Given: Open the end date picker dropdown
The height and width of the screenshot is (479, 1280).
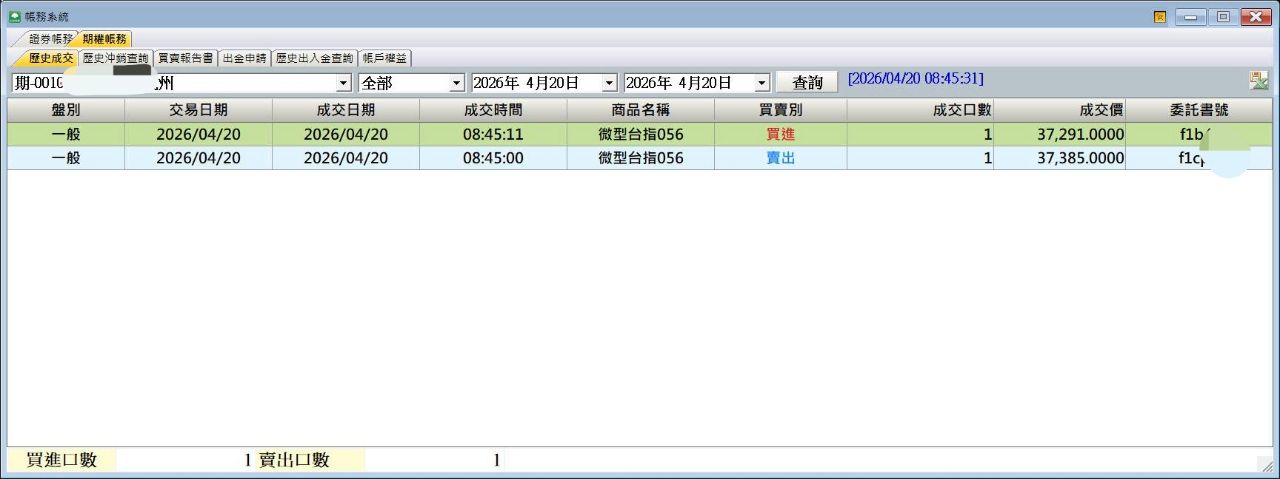Looking at the screenshot, I should [762, 83].
